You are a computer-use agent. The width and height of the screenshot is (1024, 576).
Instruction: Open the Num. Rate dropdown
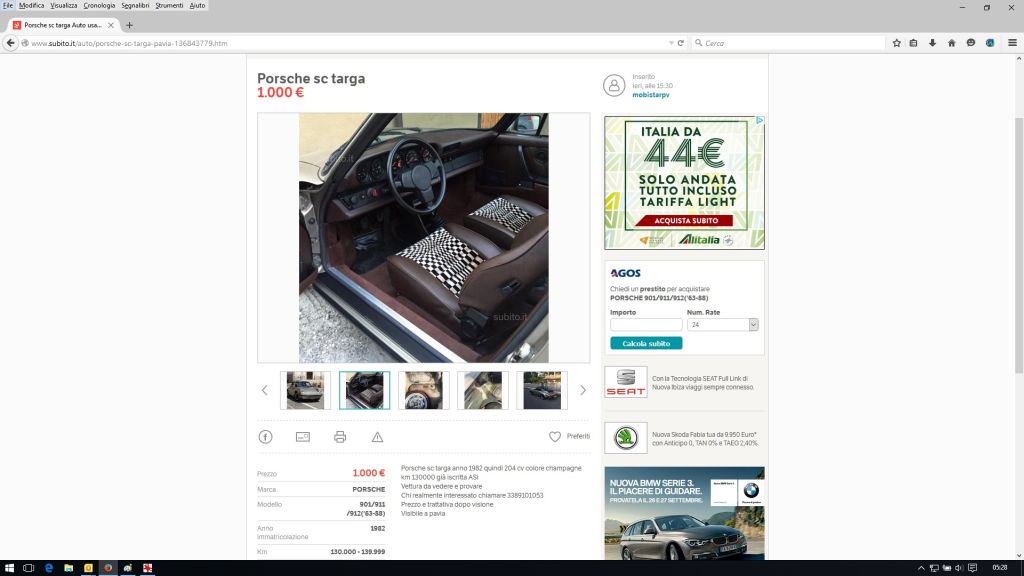click(722, 325)
